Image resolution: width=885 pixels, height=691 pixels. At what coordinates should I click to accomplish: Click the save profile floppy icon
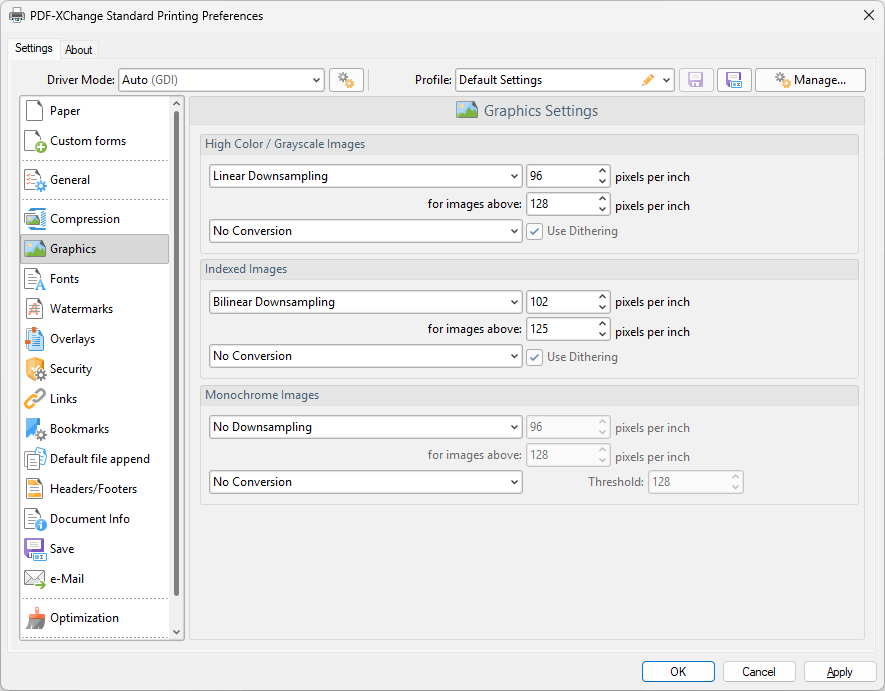[x=696, y=80]
